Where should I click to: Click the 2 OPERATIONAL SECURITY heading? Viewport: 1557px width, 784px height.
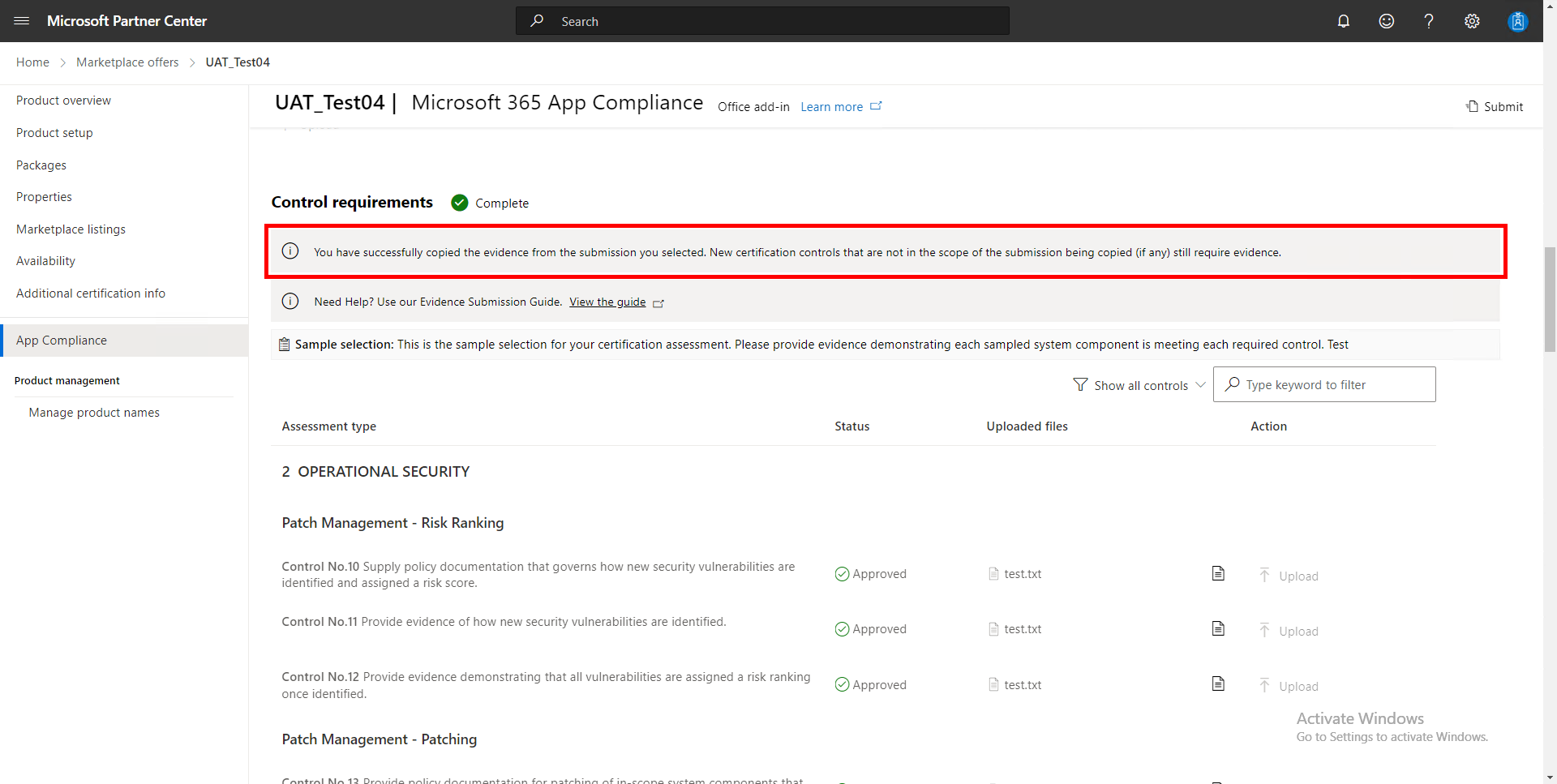(375, 472)
